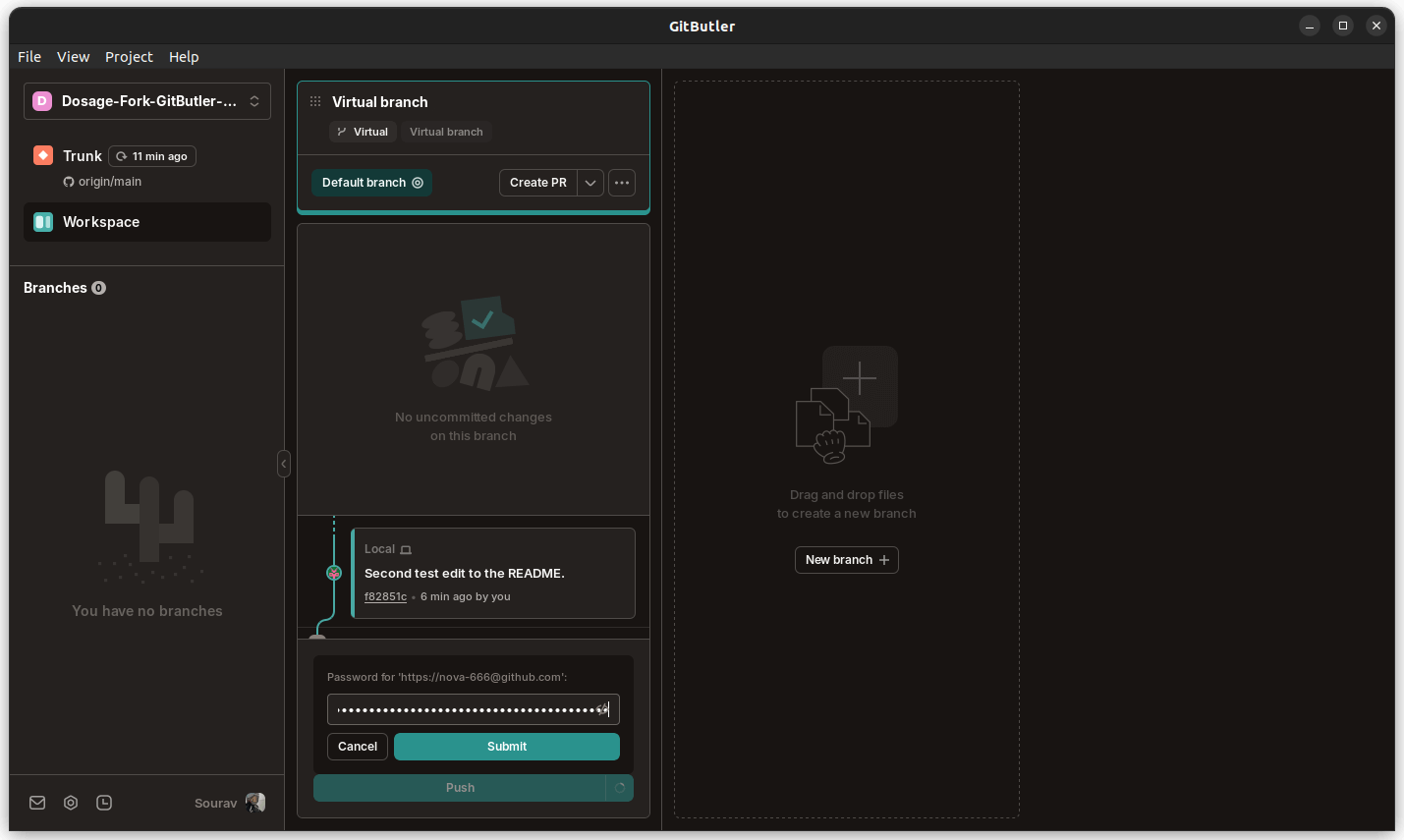1404x840 pixels.
Task: Select the Virtual tag on the branch header
Action: point(363,131)
